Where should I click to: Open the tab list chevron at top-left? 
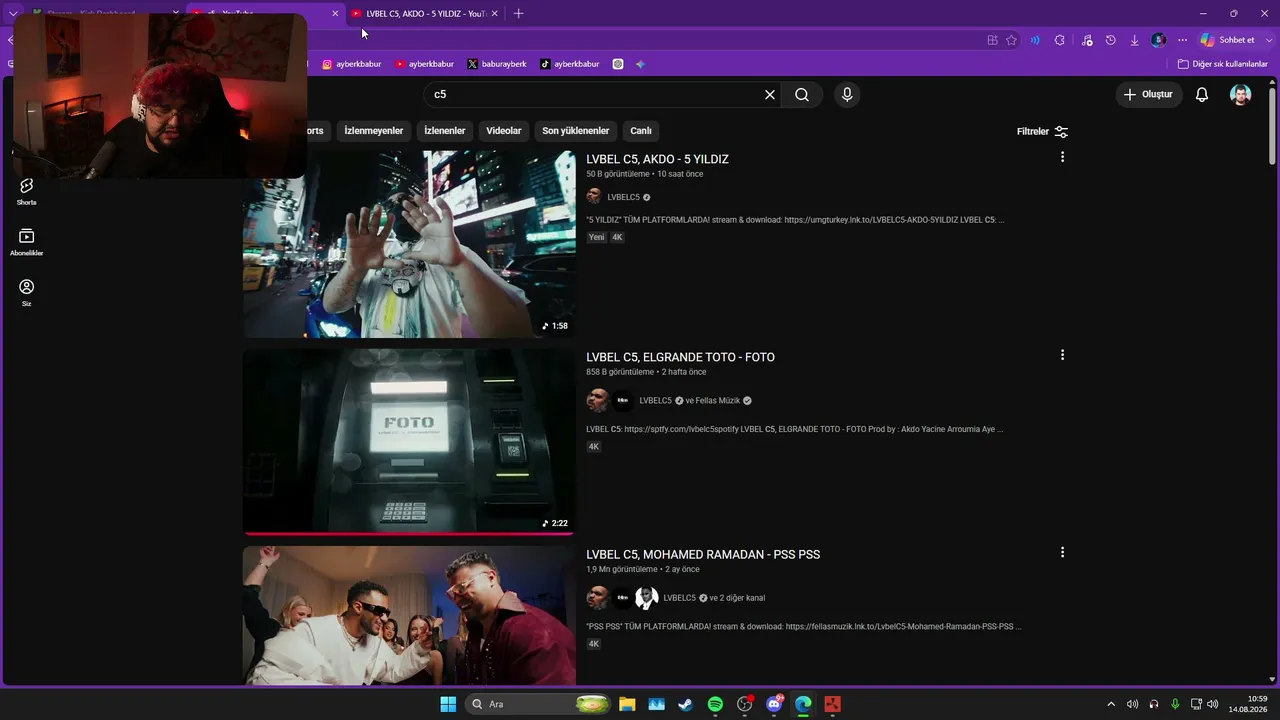[13, 13]
